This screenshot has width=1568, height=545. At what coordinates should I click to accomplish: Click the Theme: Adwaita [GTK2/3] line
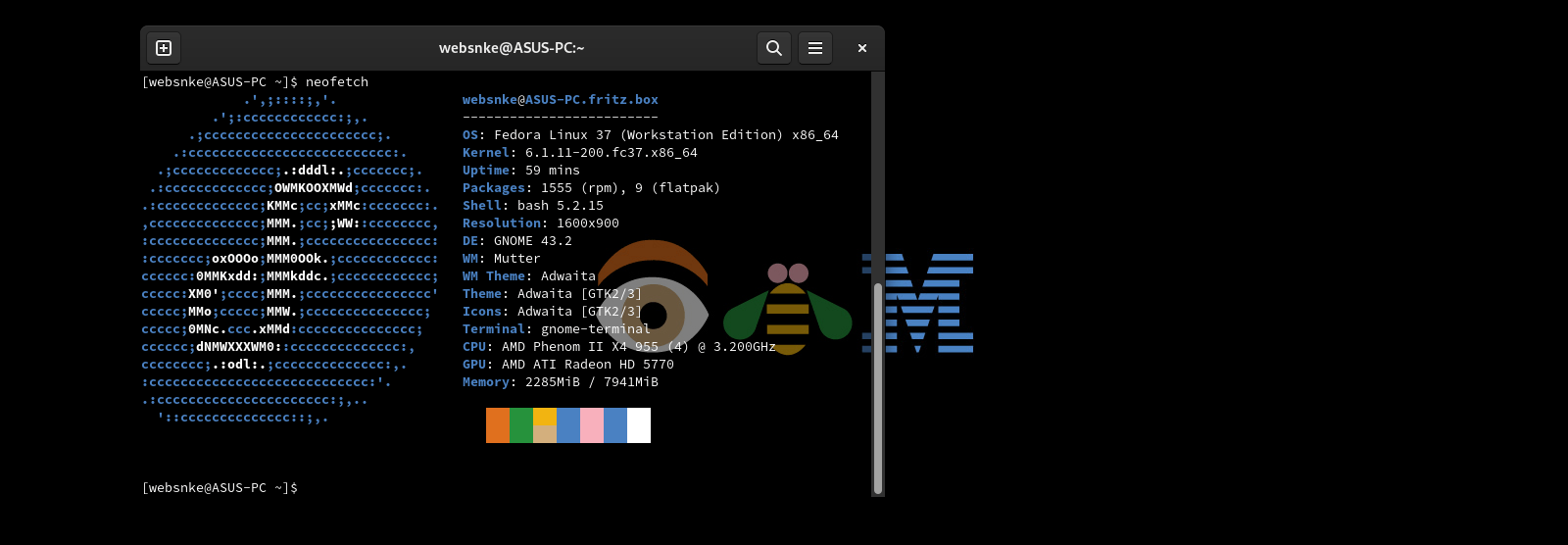[553, 294]
